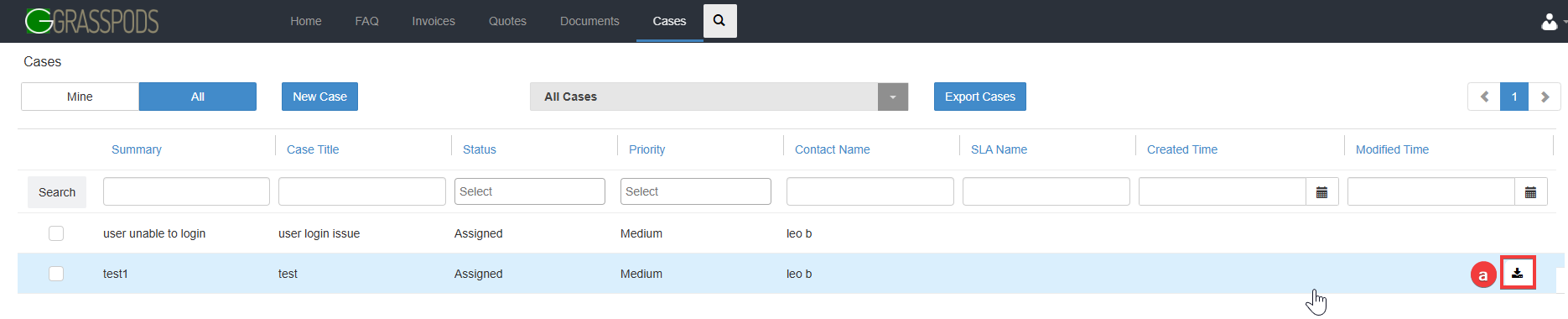Open the user profile icon menu

coord(1550,22)
